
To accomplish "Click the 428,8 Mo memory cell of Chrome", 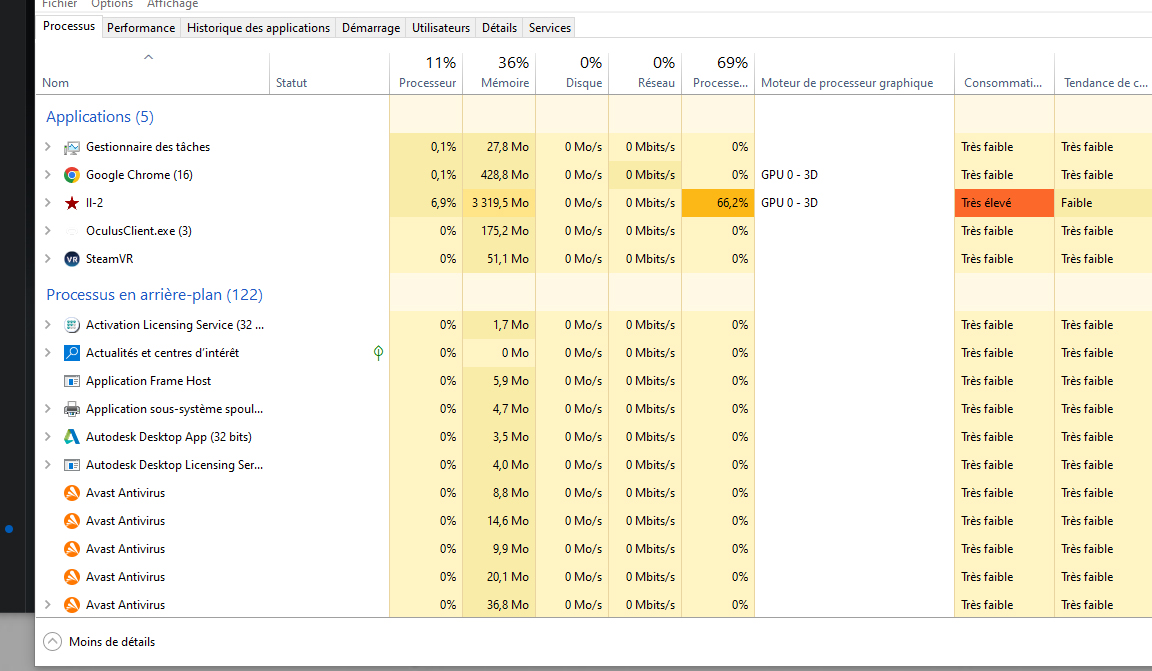I will tap(499, 175).
